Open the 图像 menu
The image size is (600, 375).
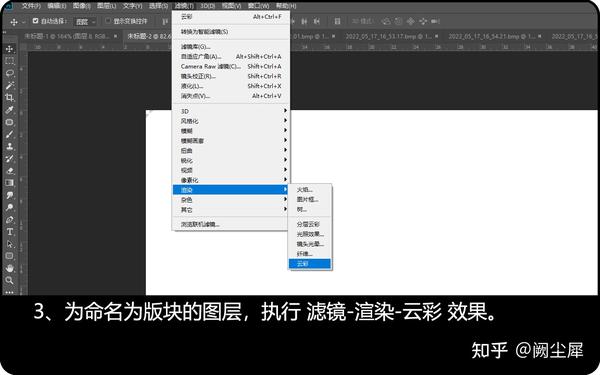(82, 6)
